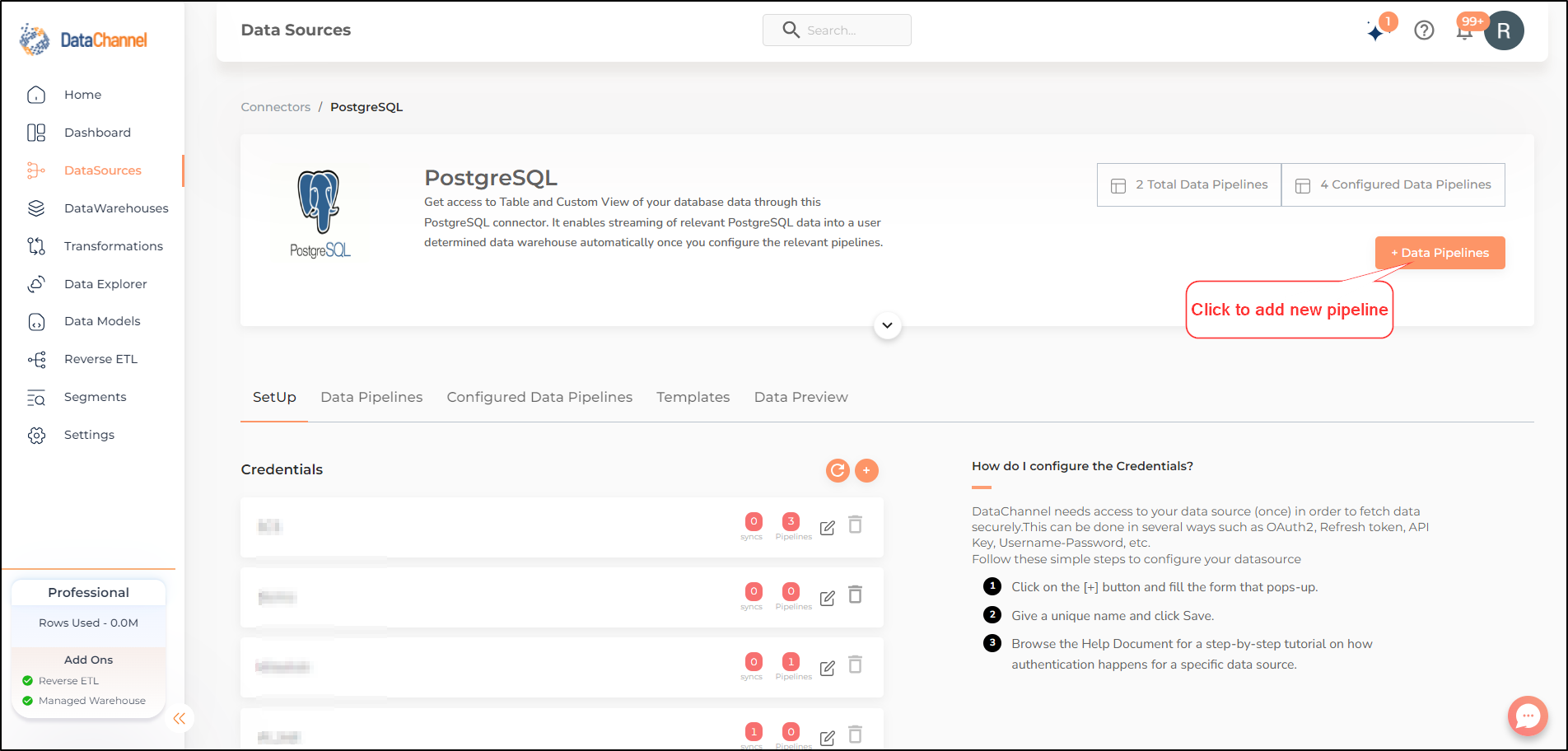The image size is (1568, 751).
Task: Open the chat support bubble
Action: point(1528,716)
